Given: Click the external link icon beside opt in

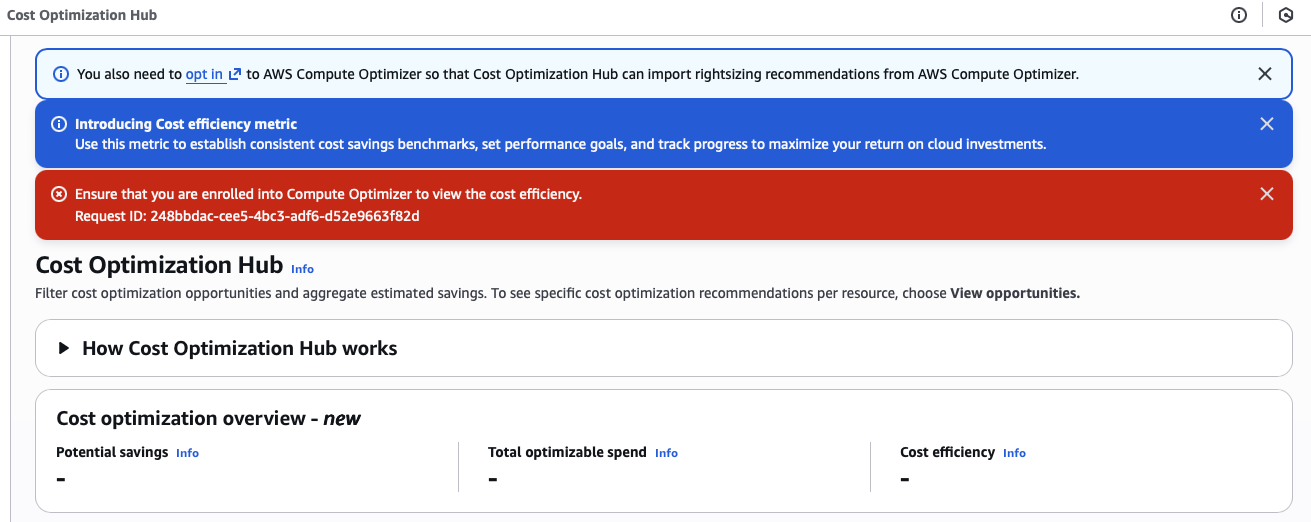Looking at the screenshot, I should [235, 74].
